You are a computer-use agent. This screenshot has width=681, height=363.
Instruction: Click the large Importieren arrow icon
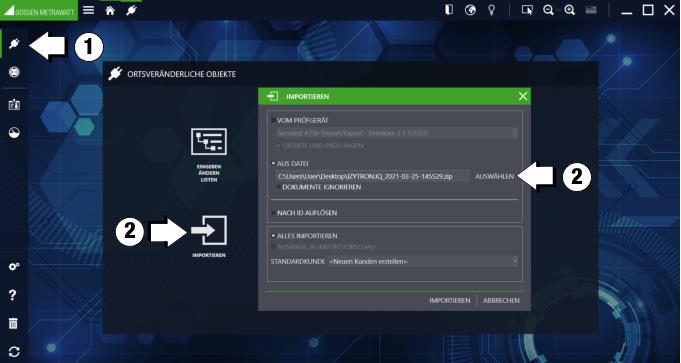coord(209,230)
